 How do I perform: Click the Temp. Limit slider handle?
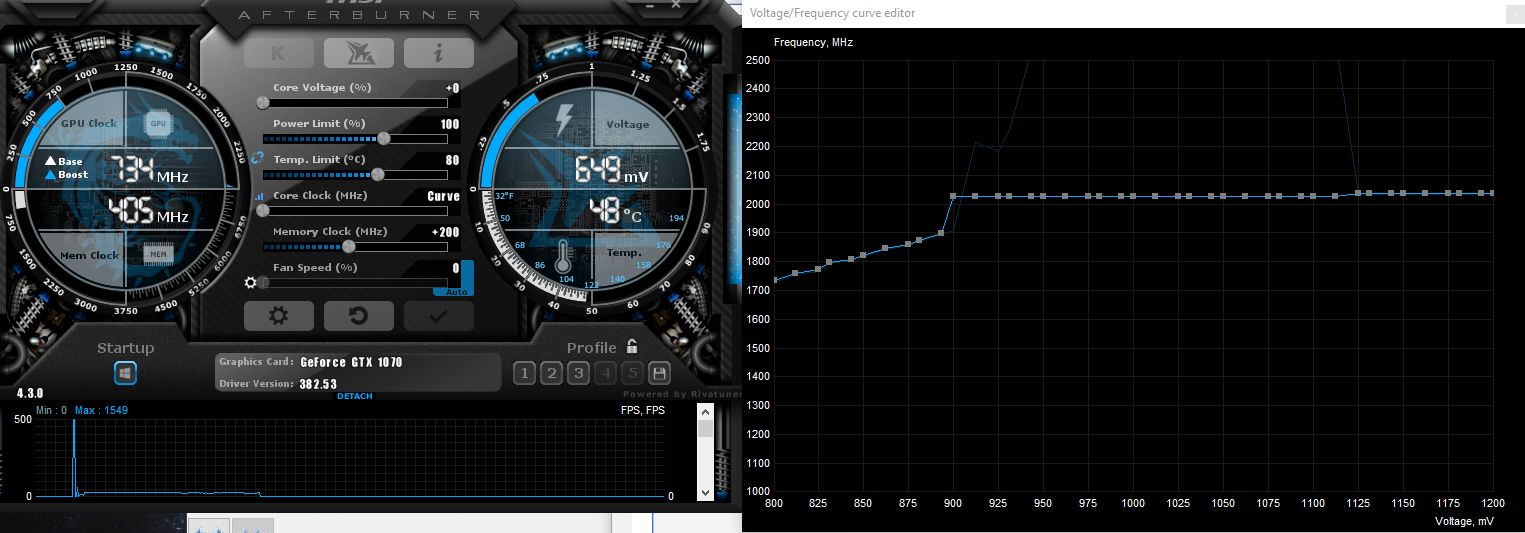pyautogui.click(x=377, y=174)
